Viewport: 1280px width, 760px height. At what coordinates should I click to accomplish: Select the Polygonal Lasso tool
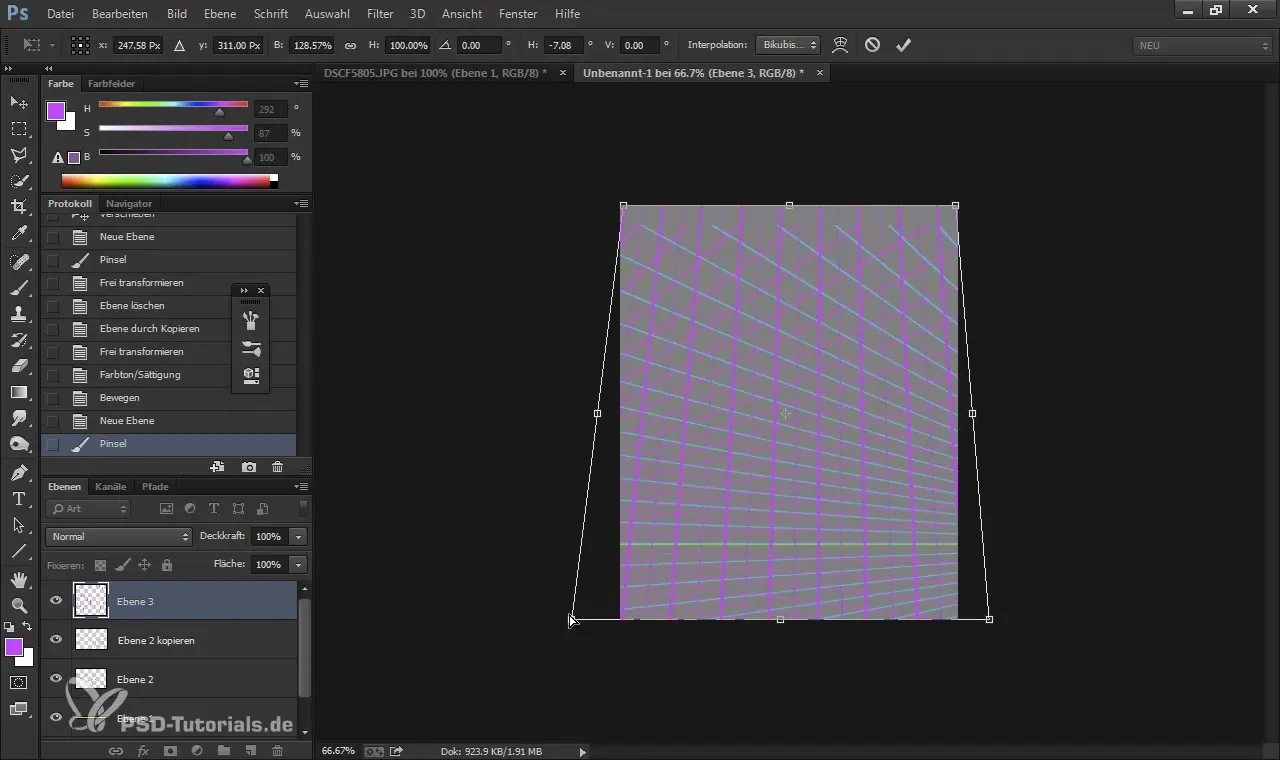[x=19, y=155]
